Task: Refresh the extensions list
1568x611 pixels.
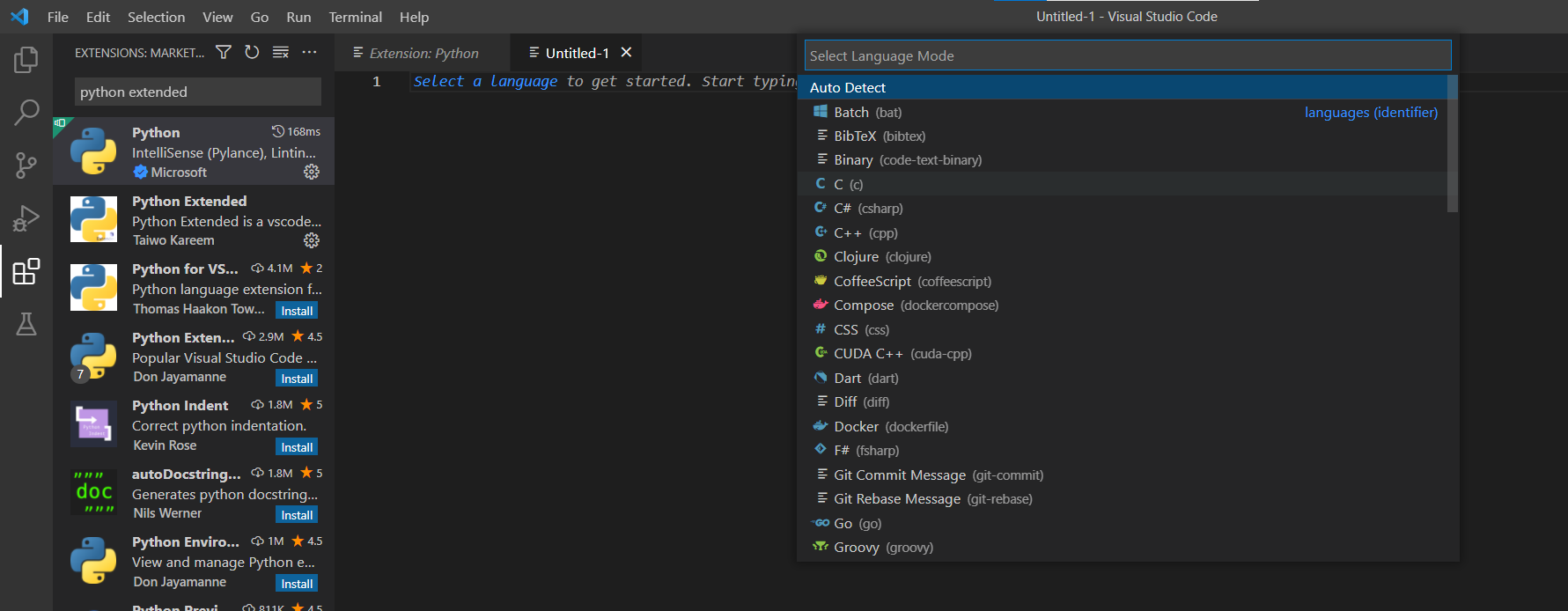Action: [x=252, y=53]
